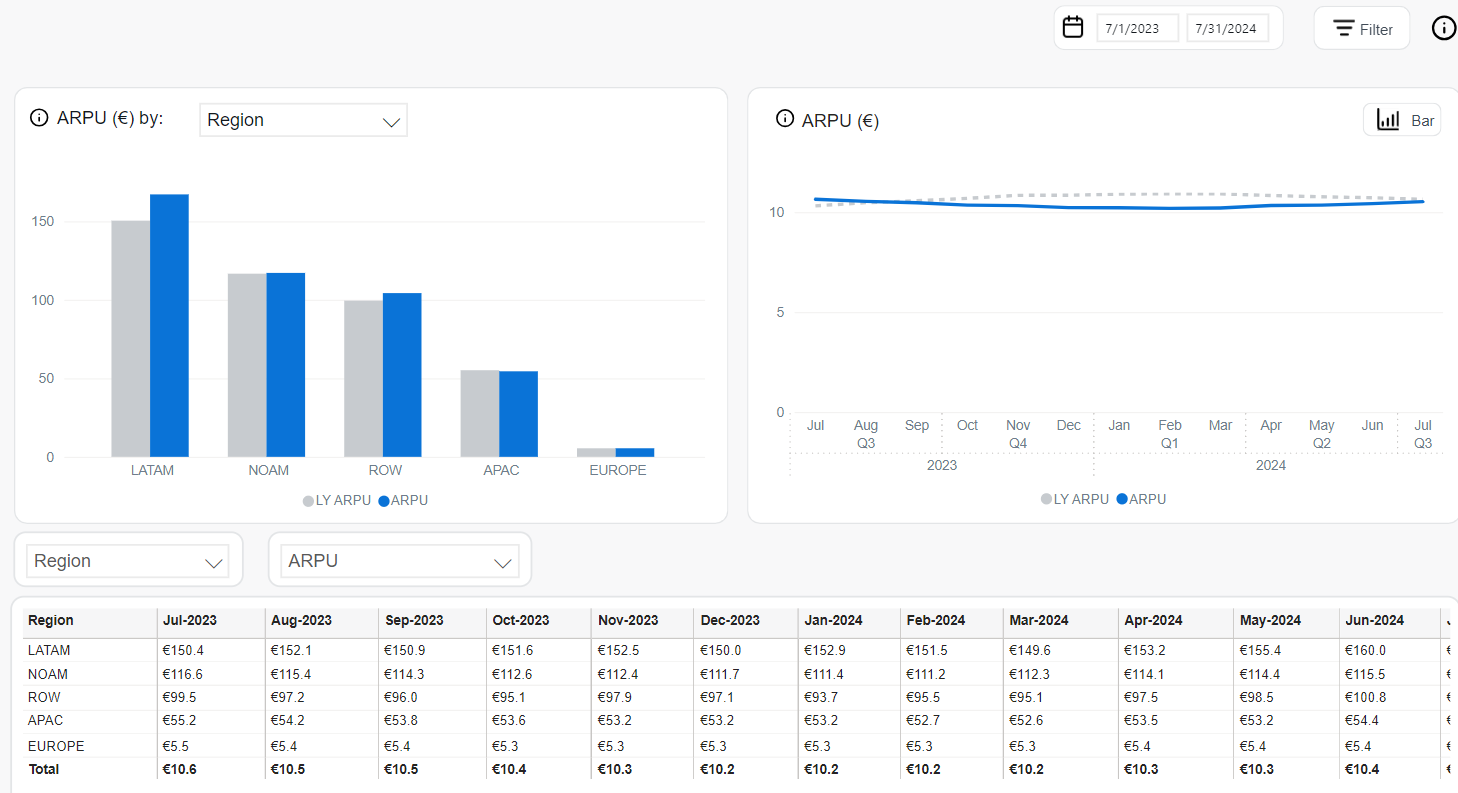Screen dimensions: 1458x793
Task: Select the APAC row label in table
Action: [46, 721]
